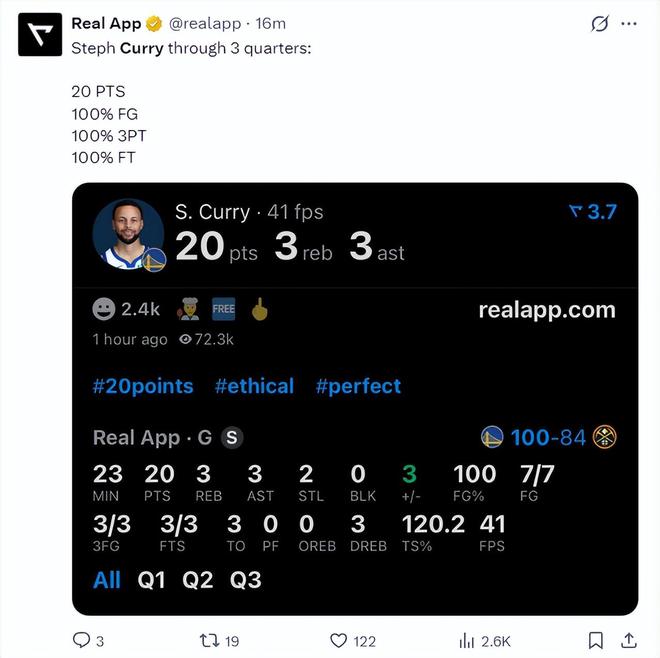
Task: Bookmark this post
Action: point(596,640)
